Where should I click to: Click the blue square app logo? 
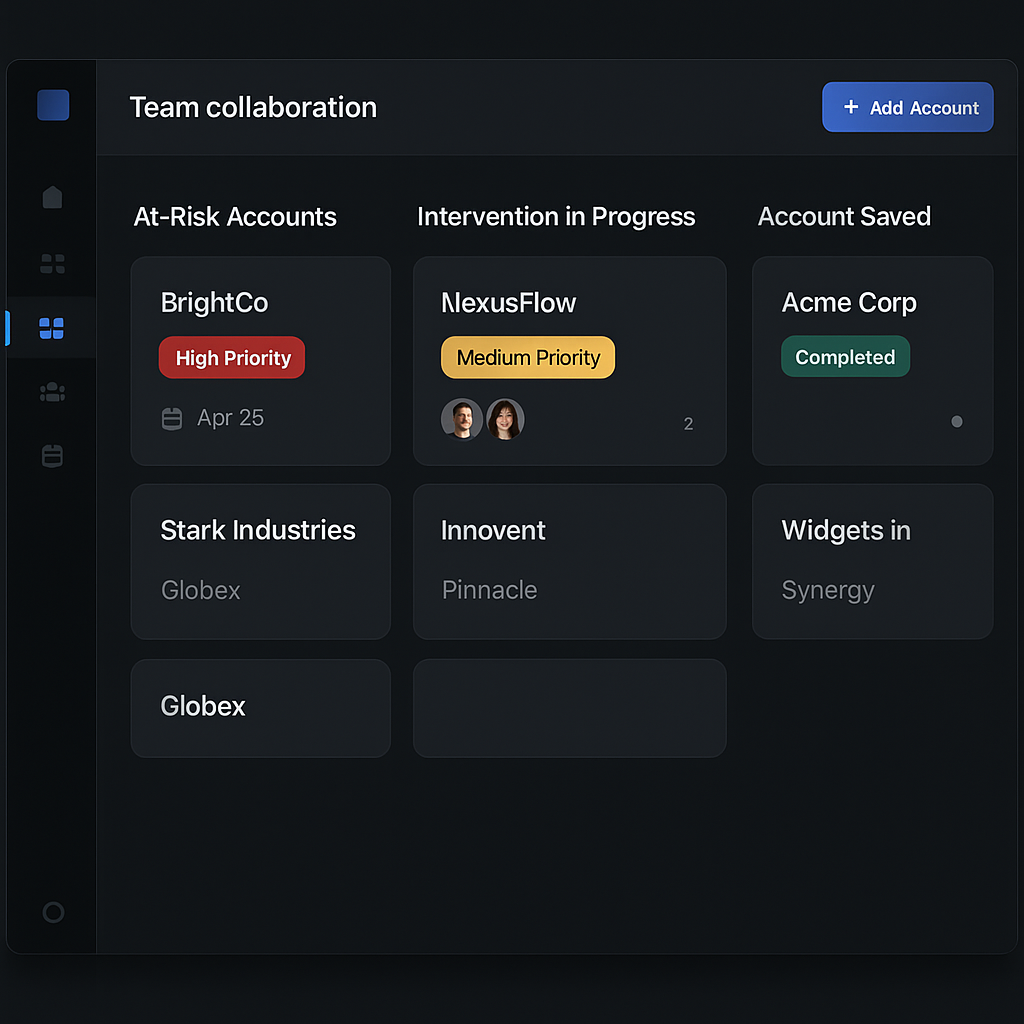pos(53,105)
